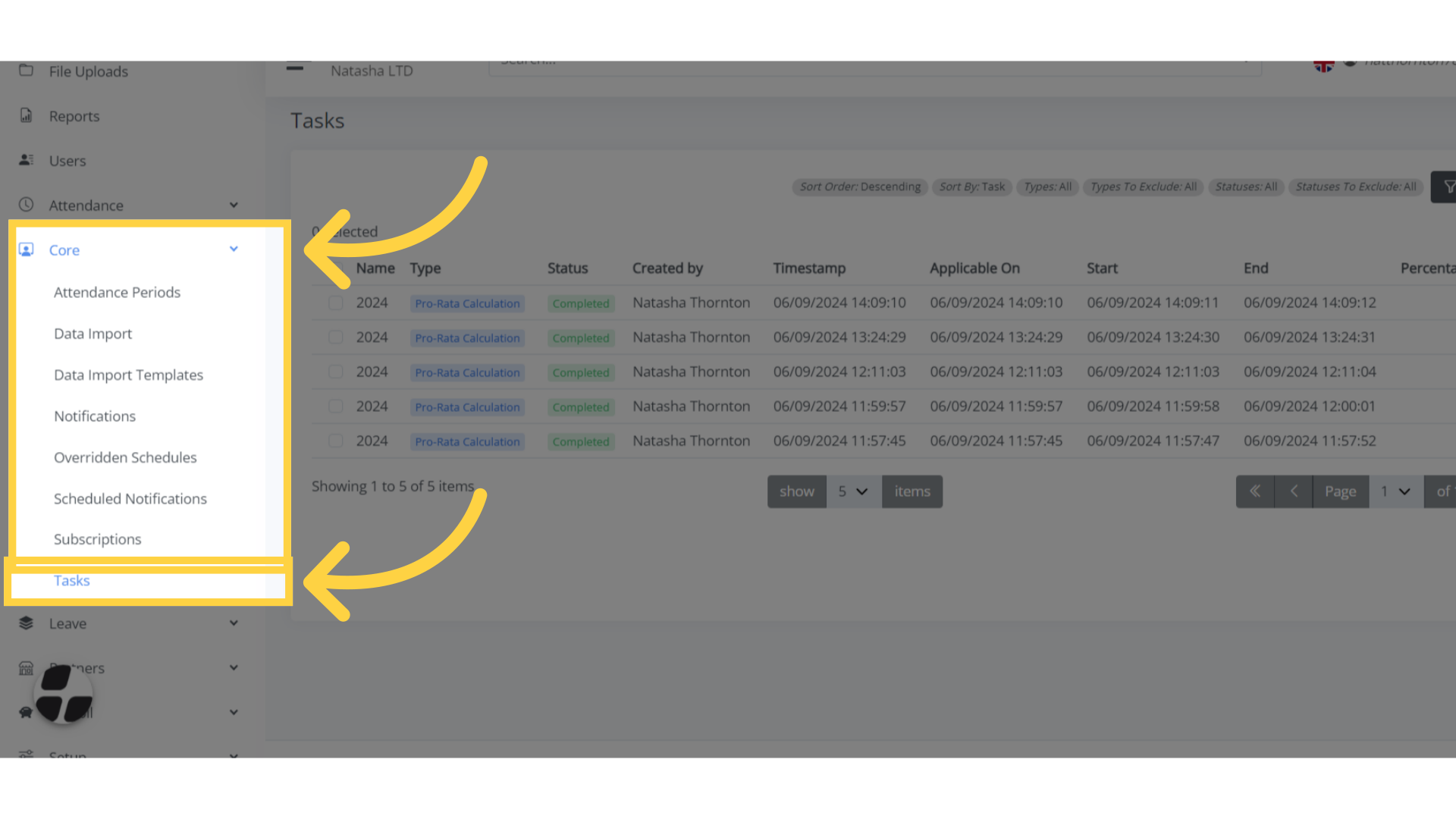Select the Partners storefront icon

(x=26, y=667)
